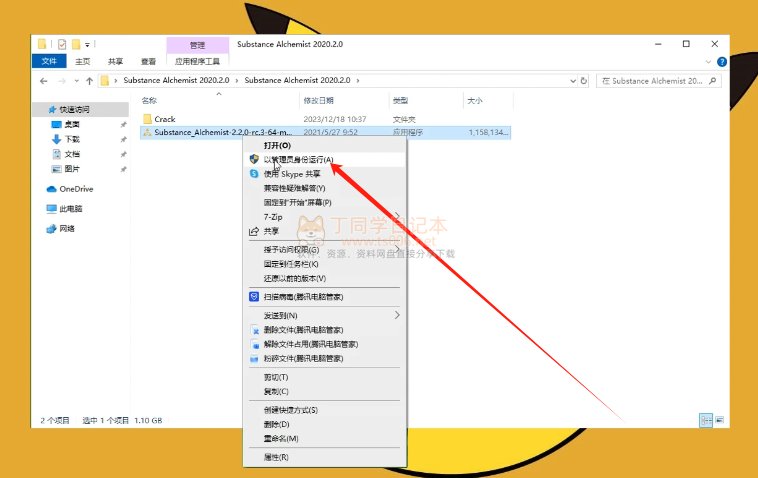Switch to the 查看 ribbon tab

point(148,61)
